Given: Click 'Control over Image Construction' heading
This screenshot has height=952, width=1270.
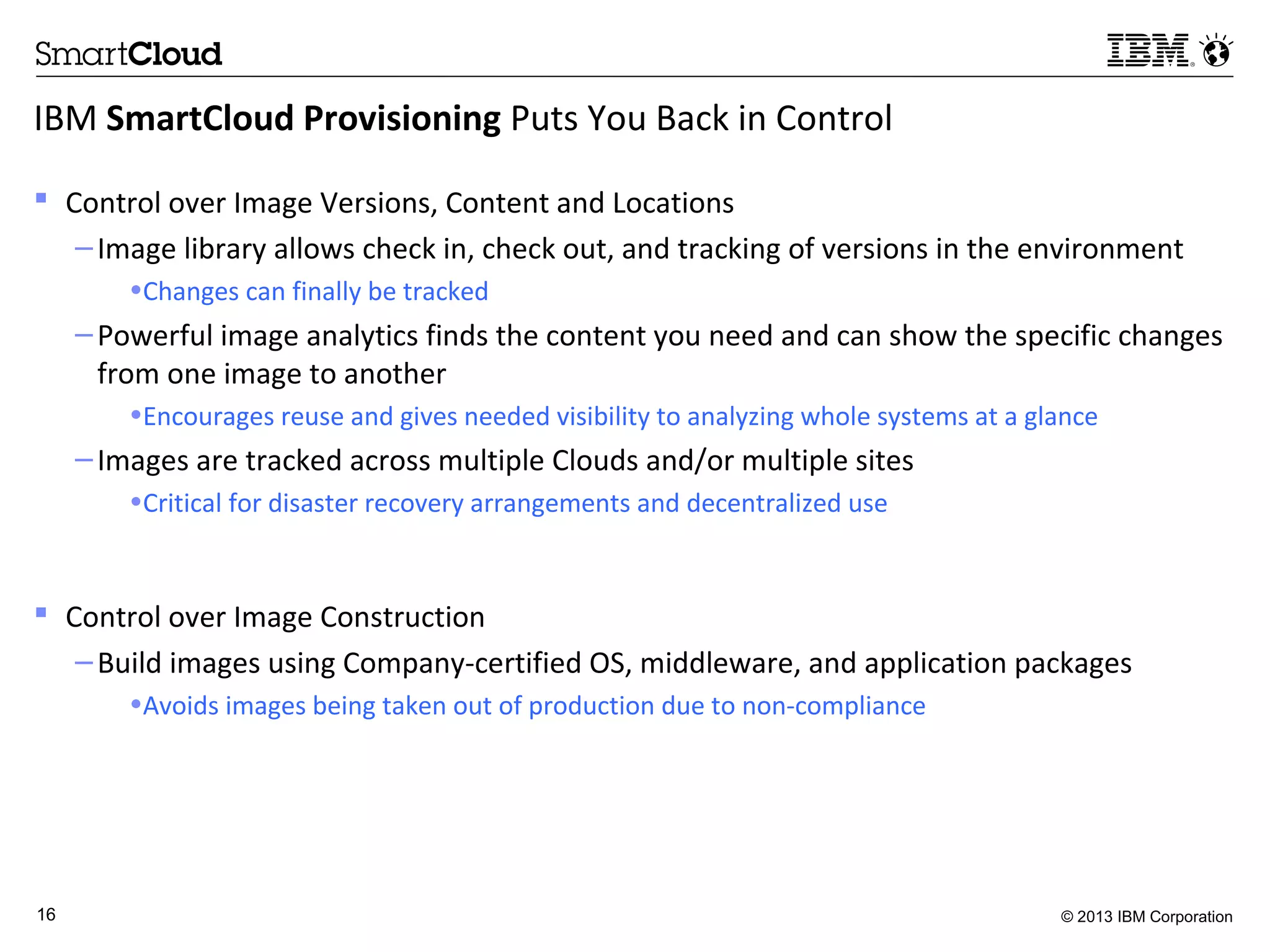Looking at the screenshot, I should (275, 617).
